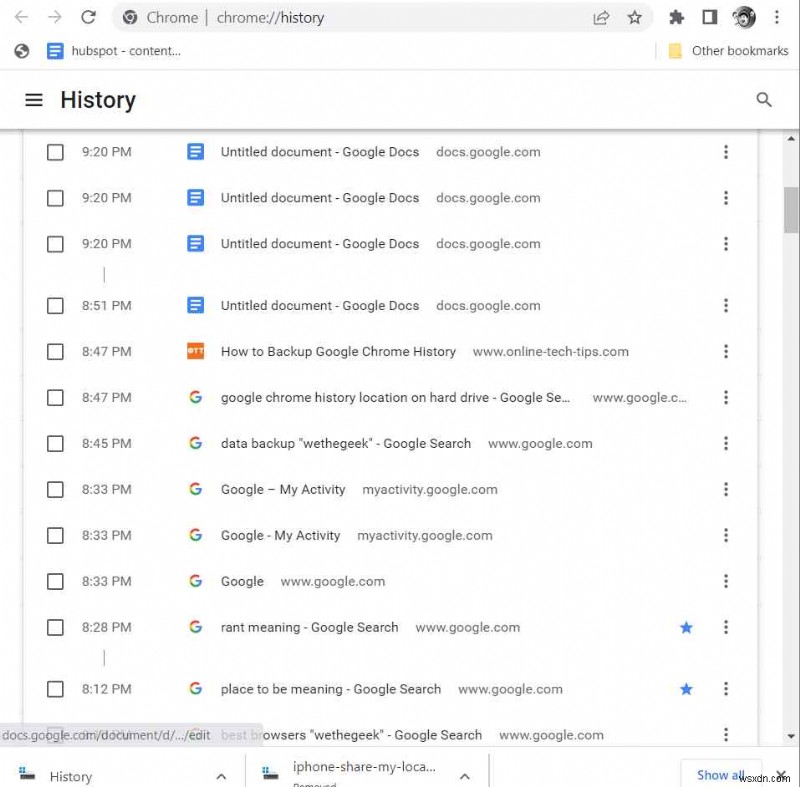Reload the chrome://history page
The image size is (800, 787).
(89, 17)
